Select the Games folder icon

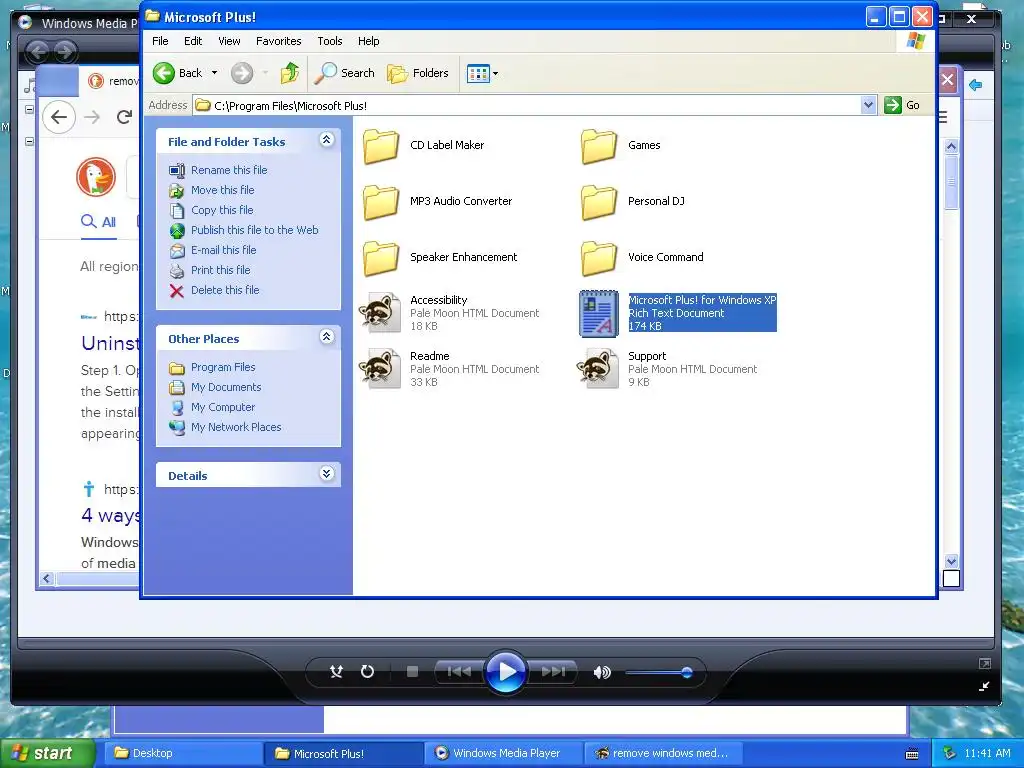(x=599, y=146)
